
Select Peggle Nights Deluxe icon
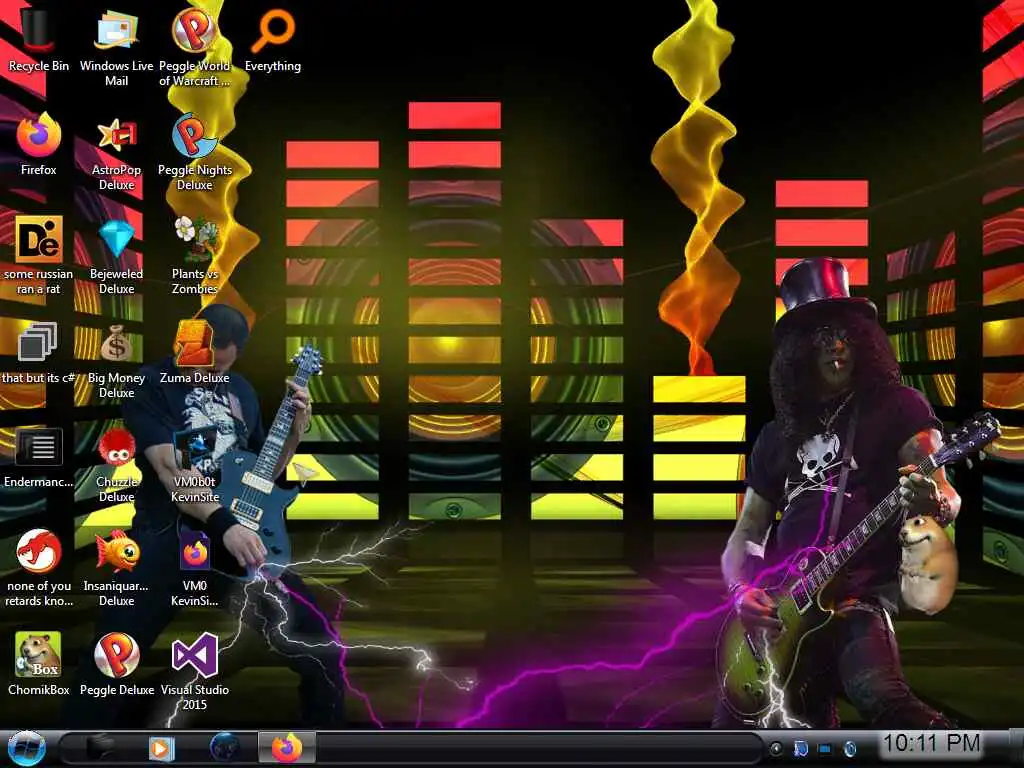point(195,152)
